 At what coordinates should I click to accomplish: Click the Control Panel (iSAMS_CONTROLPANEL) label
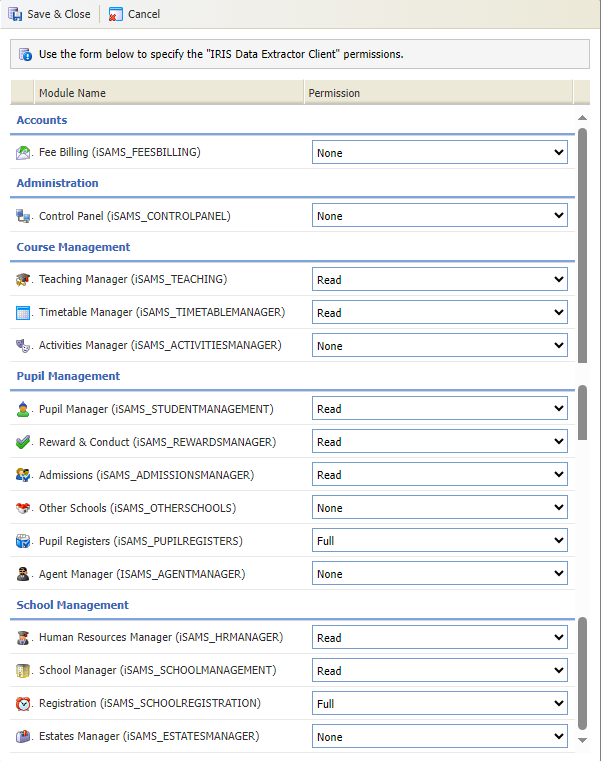(x=134, y=216)
